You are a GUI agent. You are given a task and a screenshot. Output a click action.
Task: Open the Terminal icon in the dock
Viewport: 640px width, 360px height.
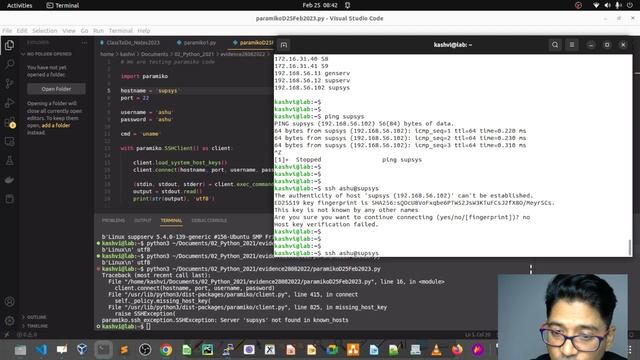(x=103, y=350)
